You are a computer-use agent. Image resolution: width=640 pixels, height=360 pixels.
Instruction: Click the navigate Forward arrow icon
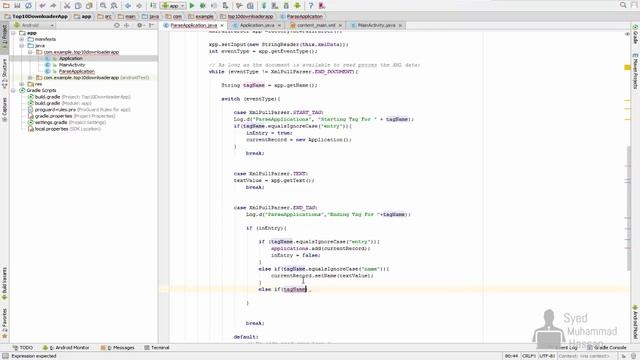(139, 5)
